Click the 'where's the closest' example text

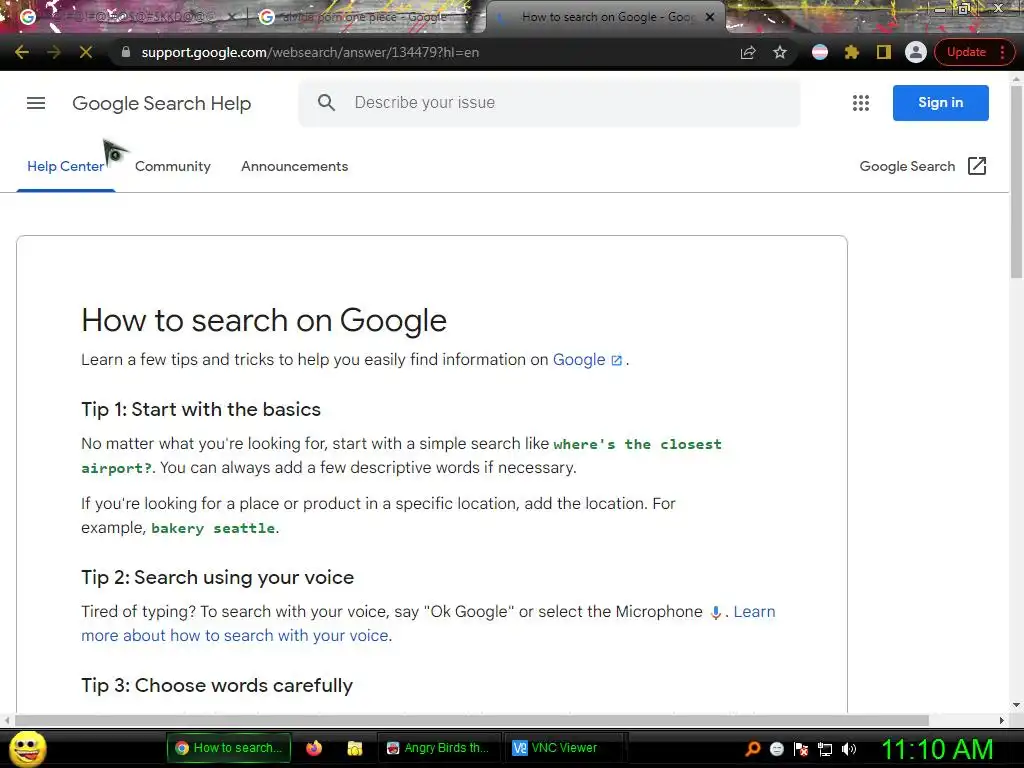[637, 444]
